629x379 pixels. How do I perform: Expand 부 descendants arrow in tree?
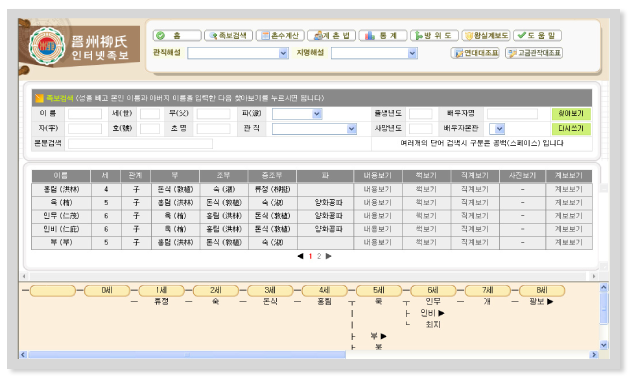pos(383,336)
